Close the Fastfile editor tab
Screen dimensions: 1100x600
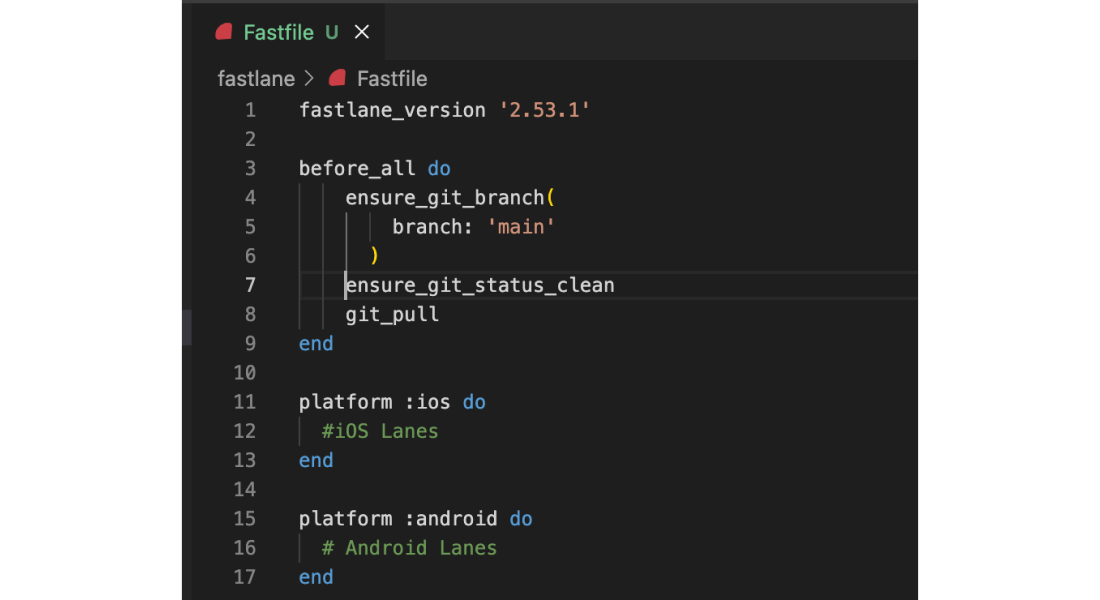362,32
